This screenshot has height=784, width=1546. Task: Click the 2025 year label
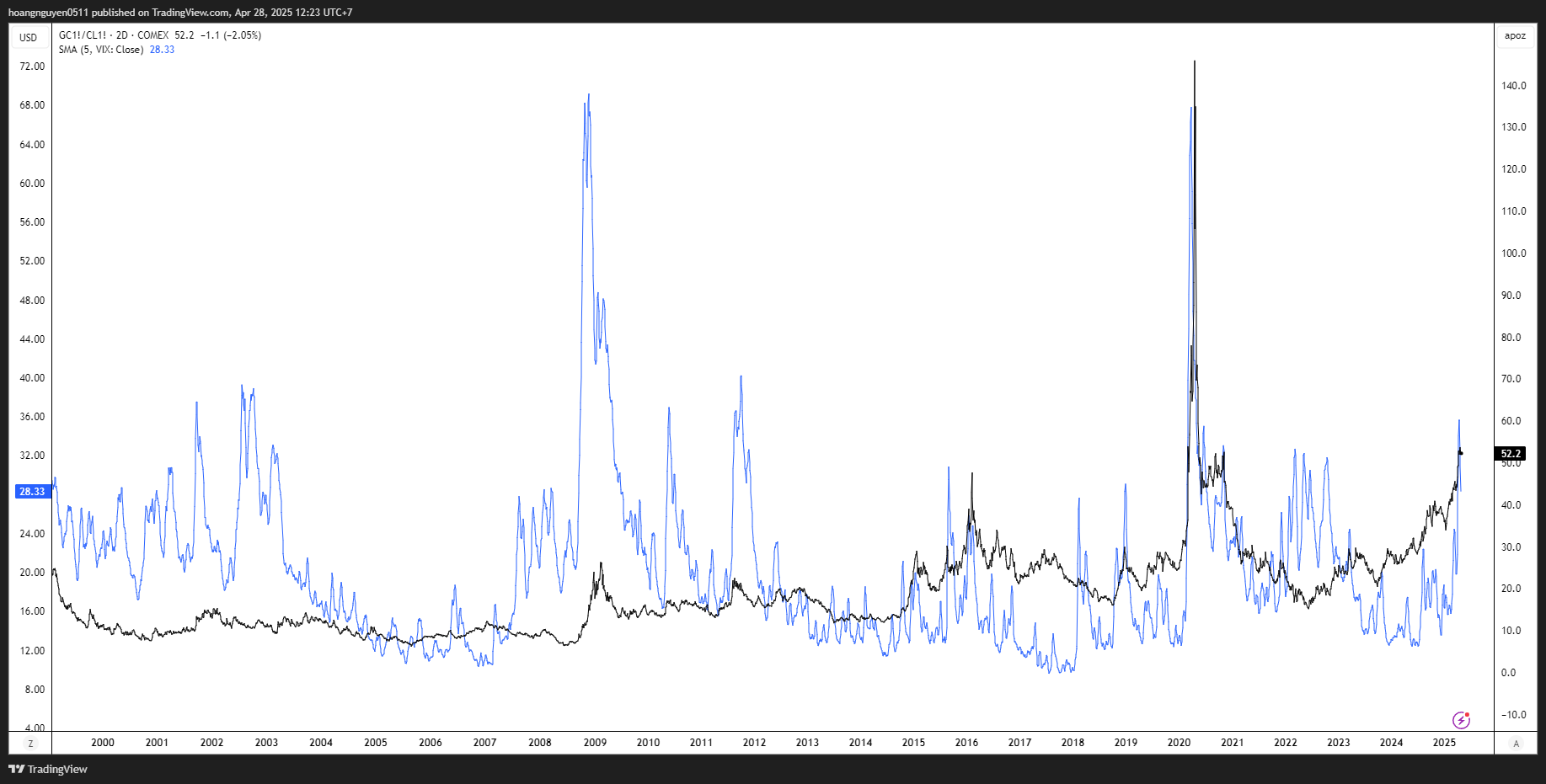point(1444,743)
